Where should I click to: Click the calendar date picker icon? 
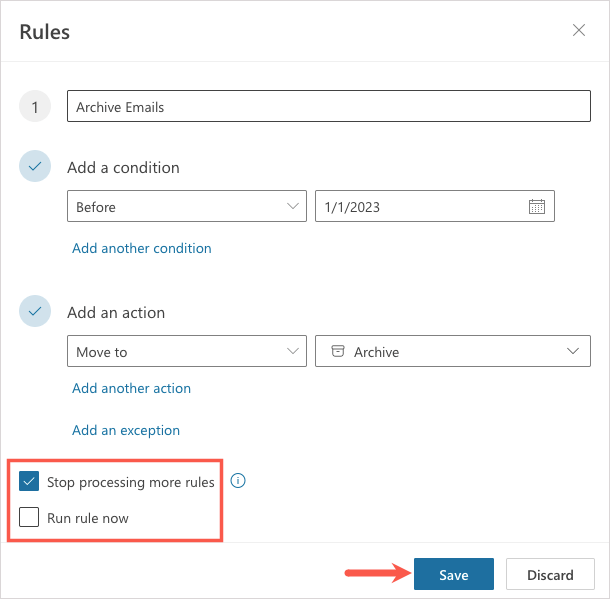tap(537, 207)
